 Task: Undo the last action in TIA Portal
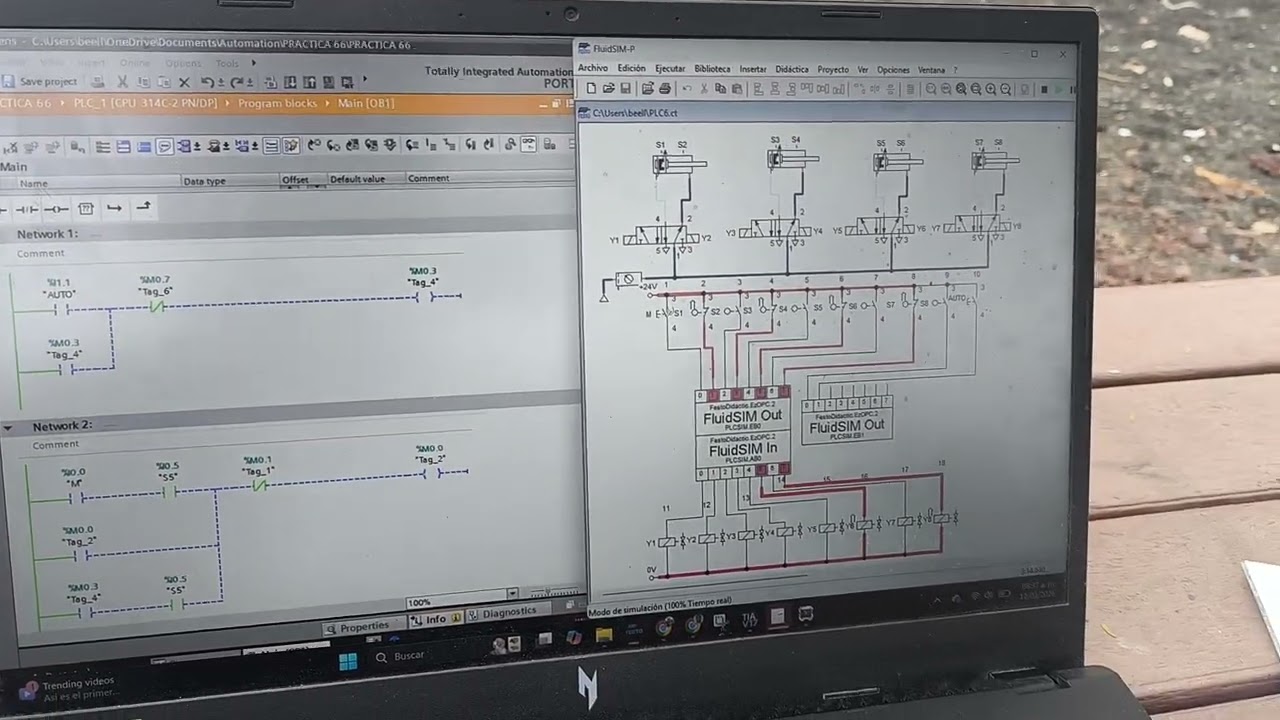coord(207,82)
